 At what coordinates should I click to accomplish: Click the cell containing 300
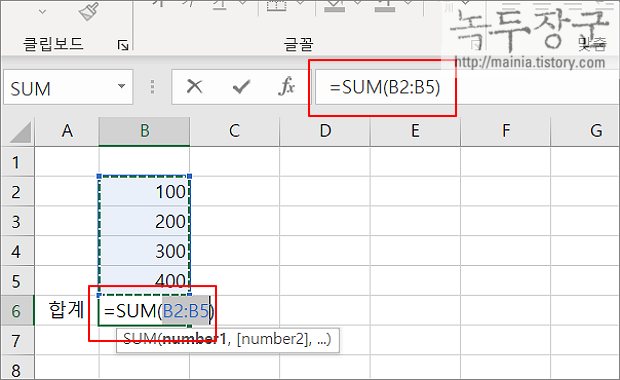pos(144,251)
